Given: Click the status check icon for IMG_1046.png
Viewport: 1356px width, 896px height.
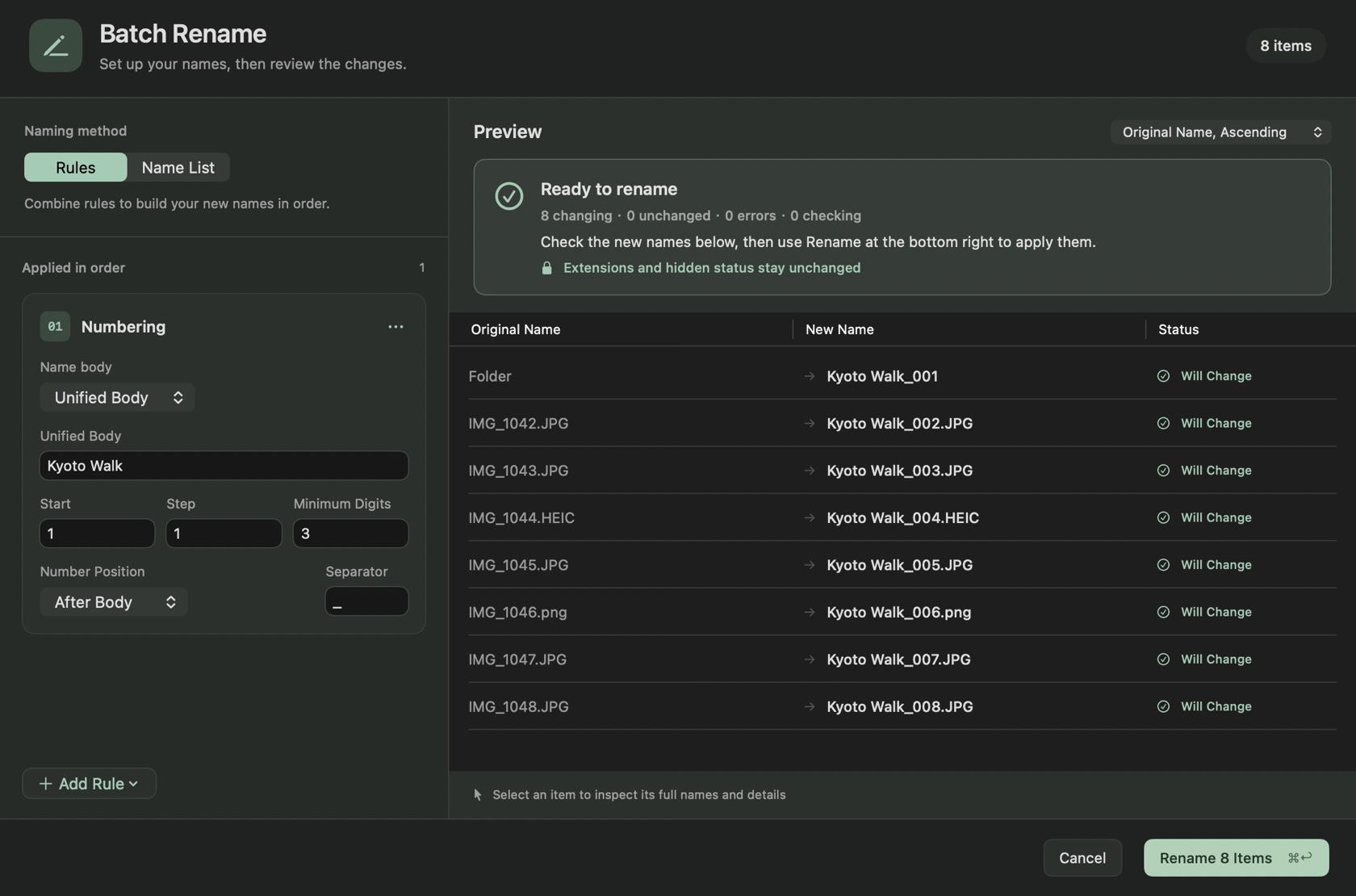Looking at the screenshot, I should 1163,612.
